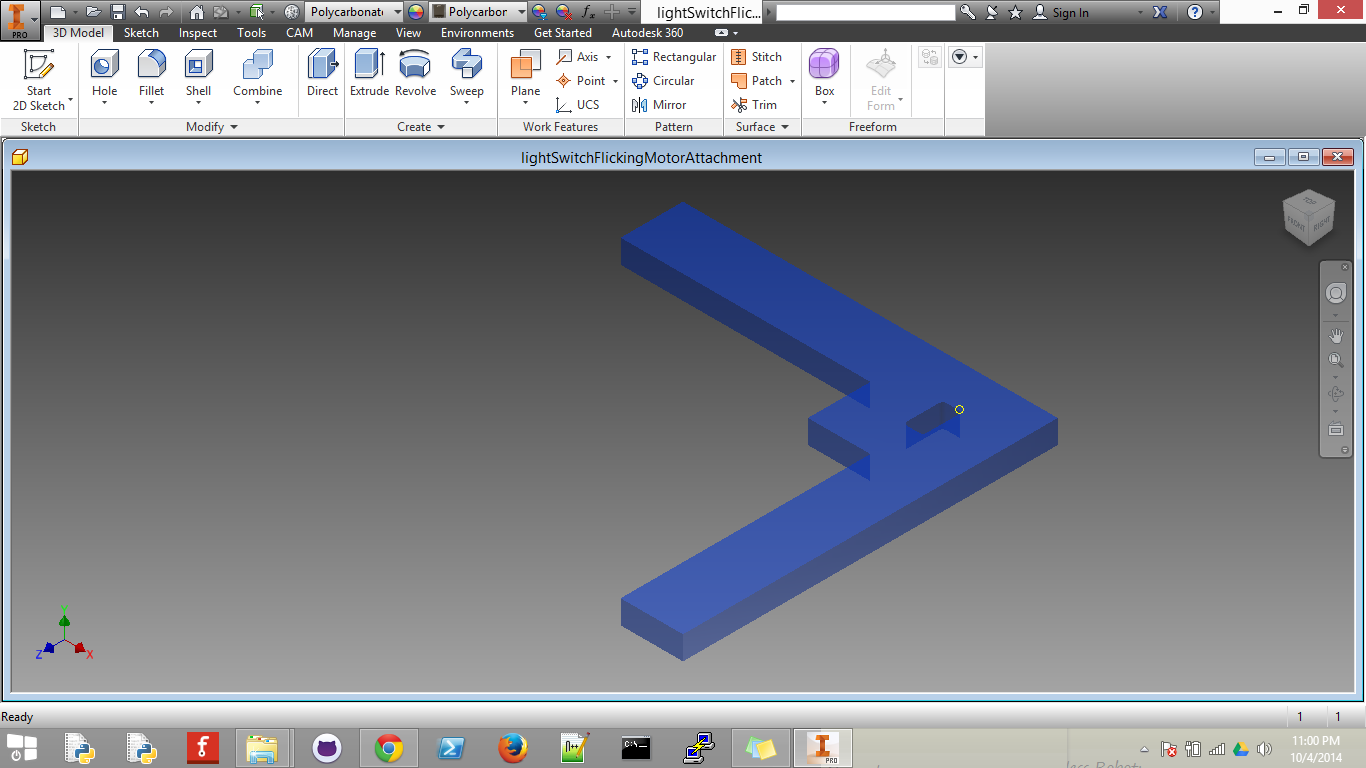Open the Axis options arrow
This screenshot has height=768, width=1366.
(608, 57)
